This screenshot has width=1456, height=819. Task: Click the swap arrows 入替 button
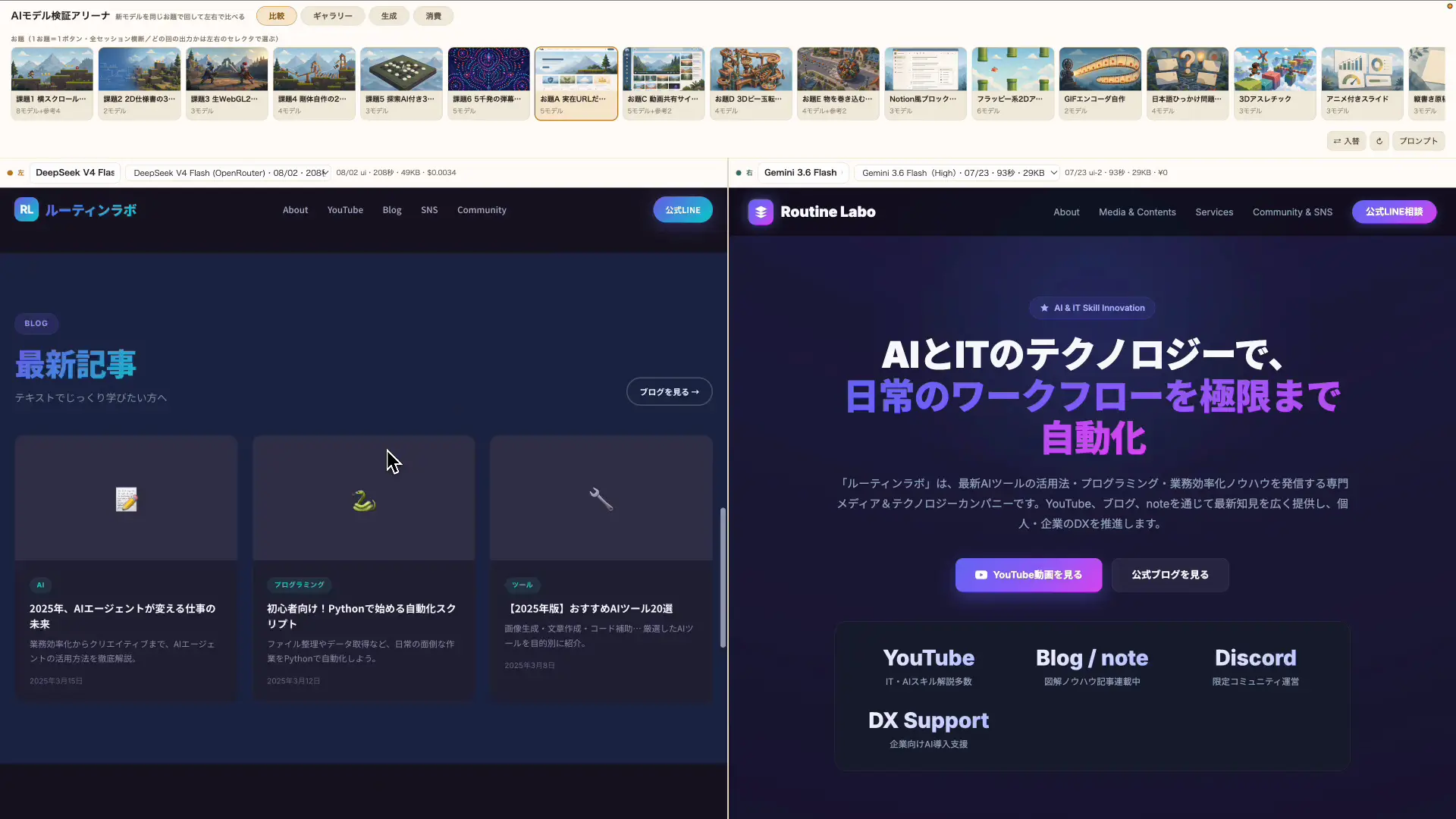click(x=1346, y=141)
